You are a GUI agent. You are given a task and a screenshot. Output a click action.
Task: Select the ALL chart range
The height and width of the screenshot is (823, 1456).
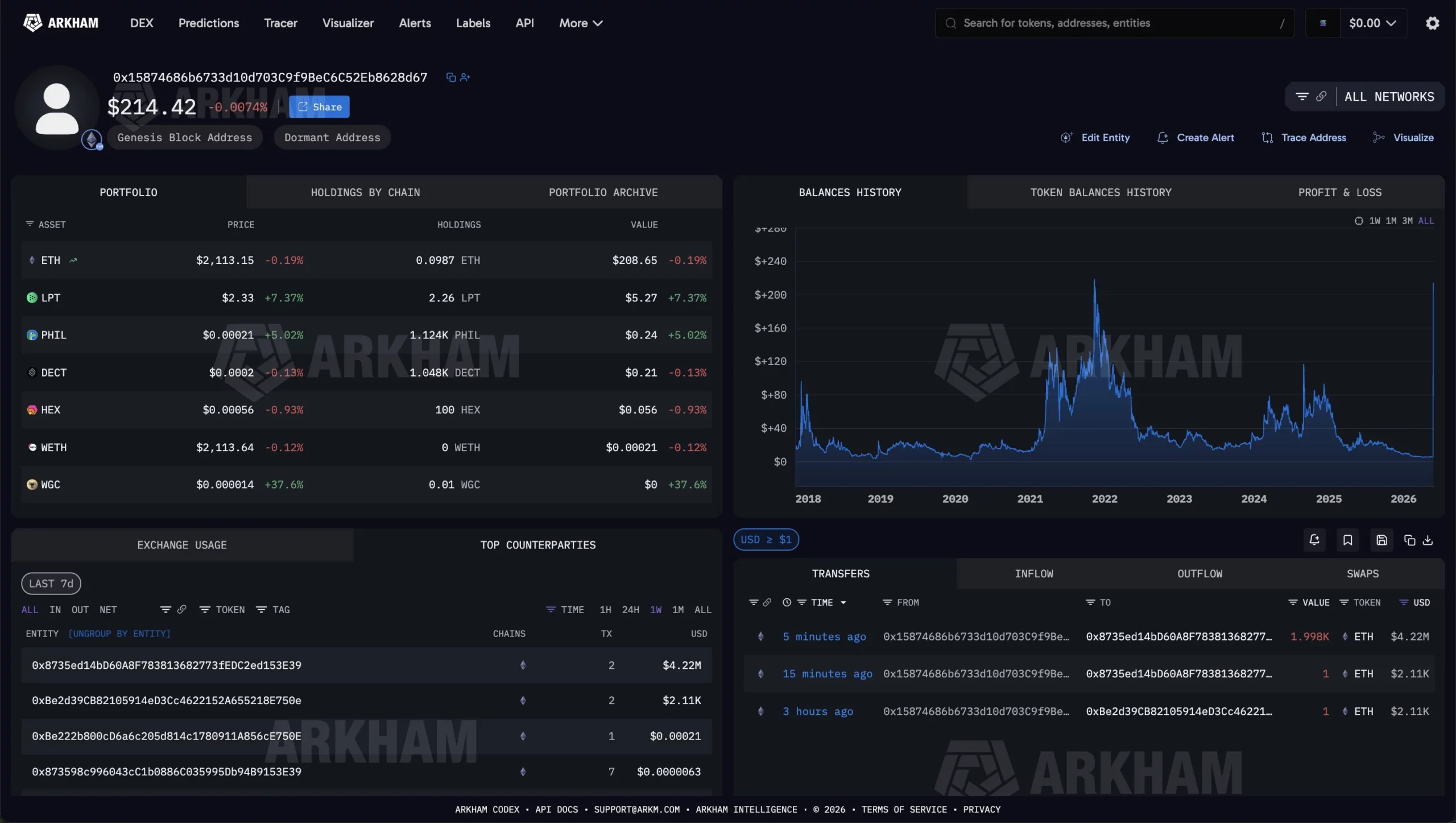coord(1426,221)
